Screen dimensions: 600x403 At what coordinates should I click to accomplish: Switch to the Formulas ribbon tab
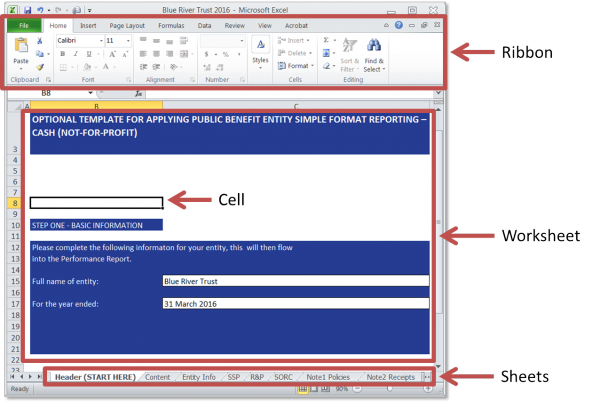point(171,26)
